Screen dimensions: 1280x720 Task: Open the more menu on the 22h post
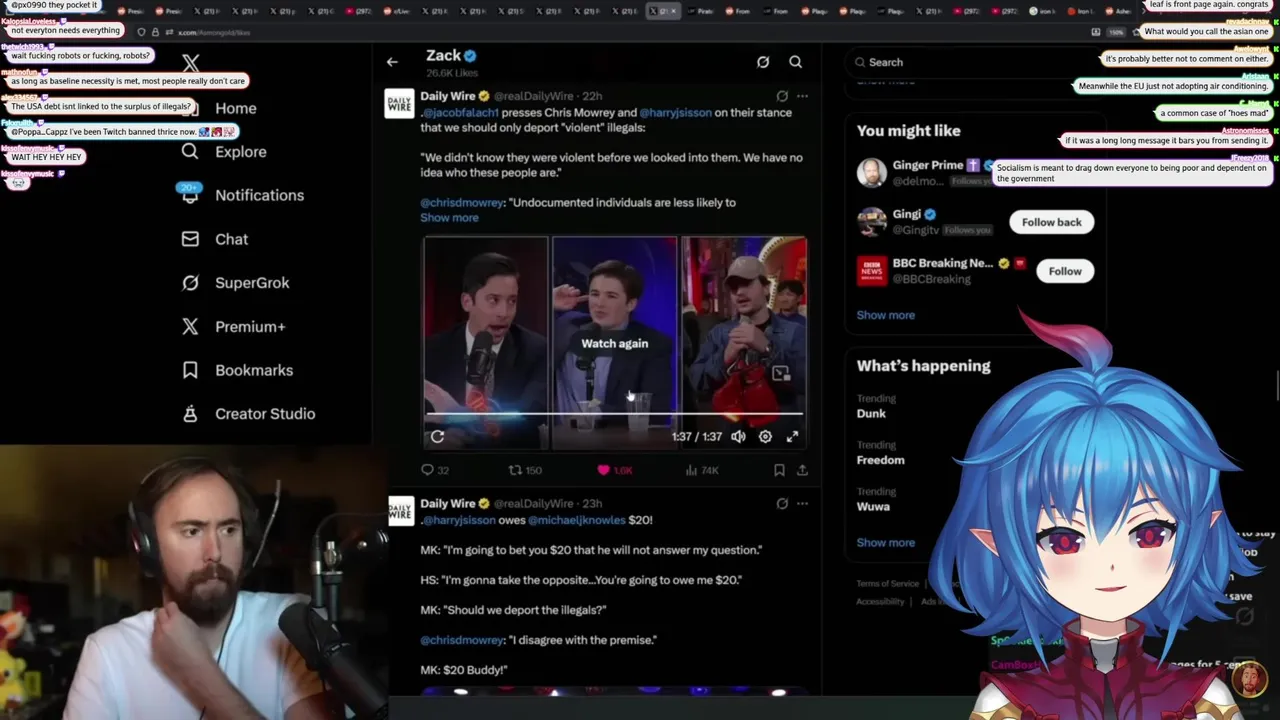[x=802, y=96]
